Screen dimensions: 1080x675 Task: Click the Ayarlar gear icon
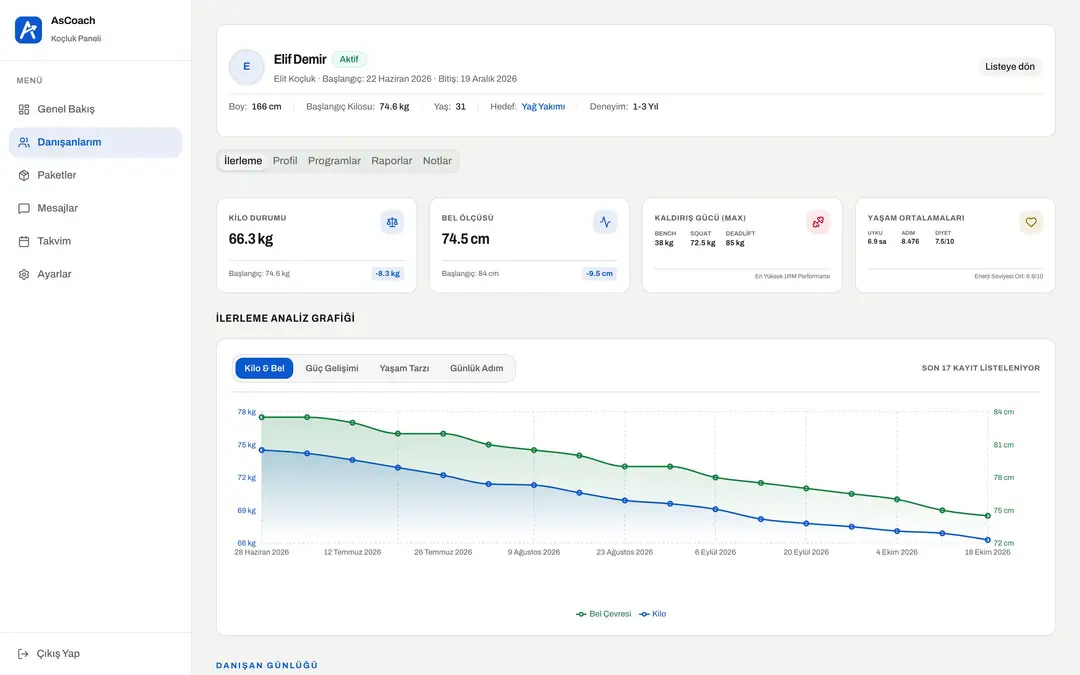click(24, 274)
